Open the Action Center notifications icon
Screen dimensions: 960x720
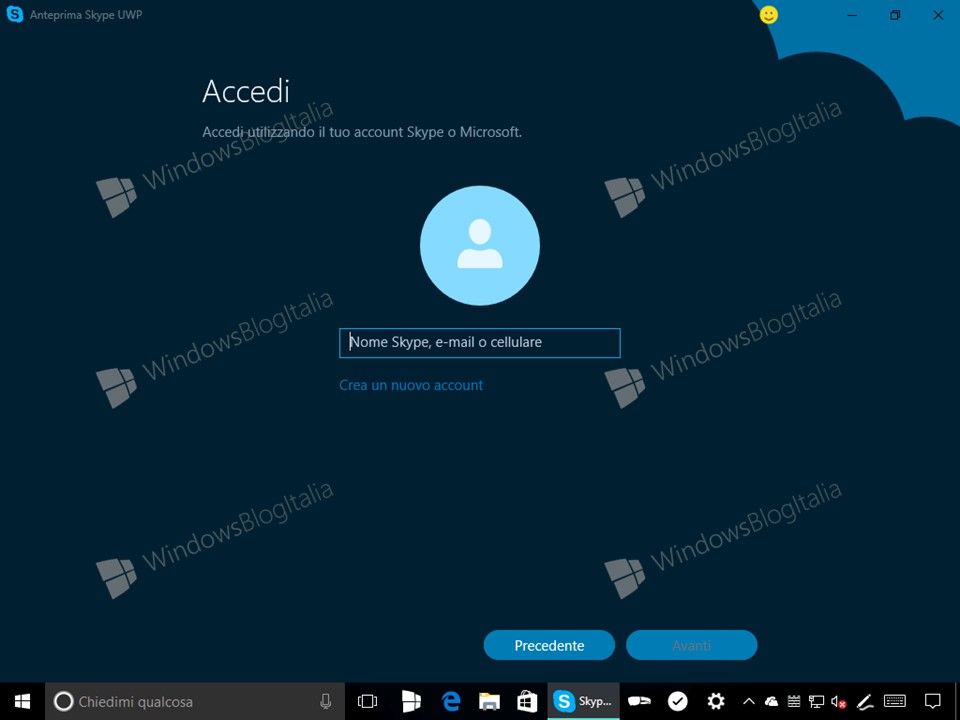[932, 701]
